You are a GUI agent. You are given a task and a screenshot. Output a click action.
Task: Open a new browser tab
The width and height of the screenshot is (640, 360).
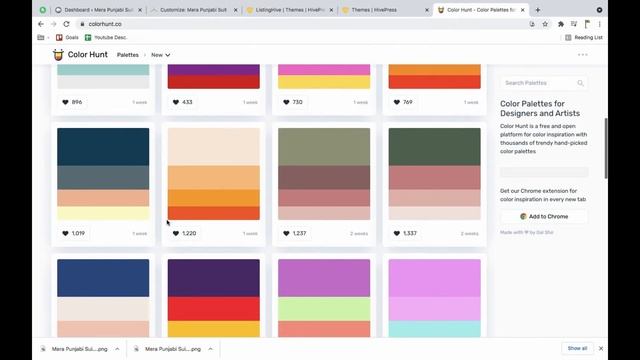(538, 10)
